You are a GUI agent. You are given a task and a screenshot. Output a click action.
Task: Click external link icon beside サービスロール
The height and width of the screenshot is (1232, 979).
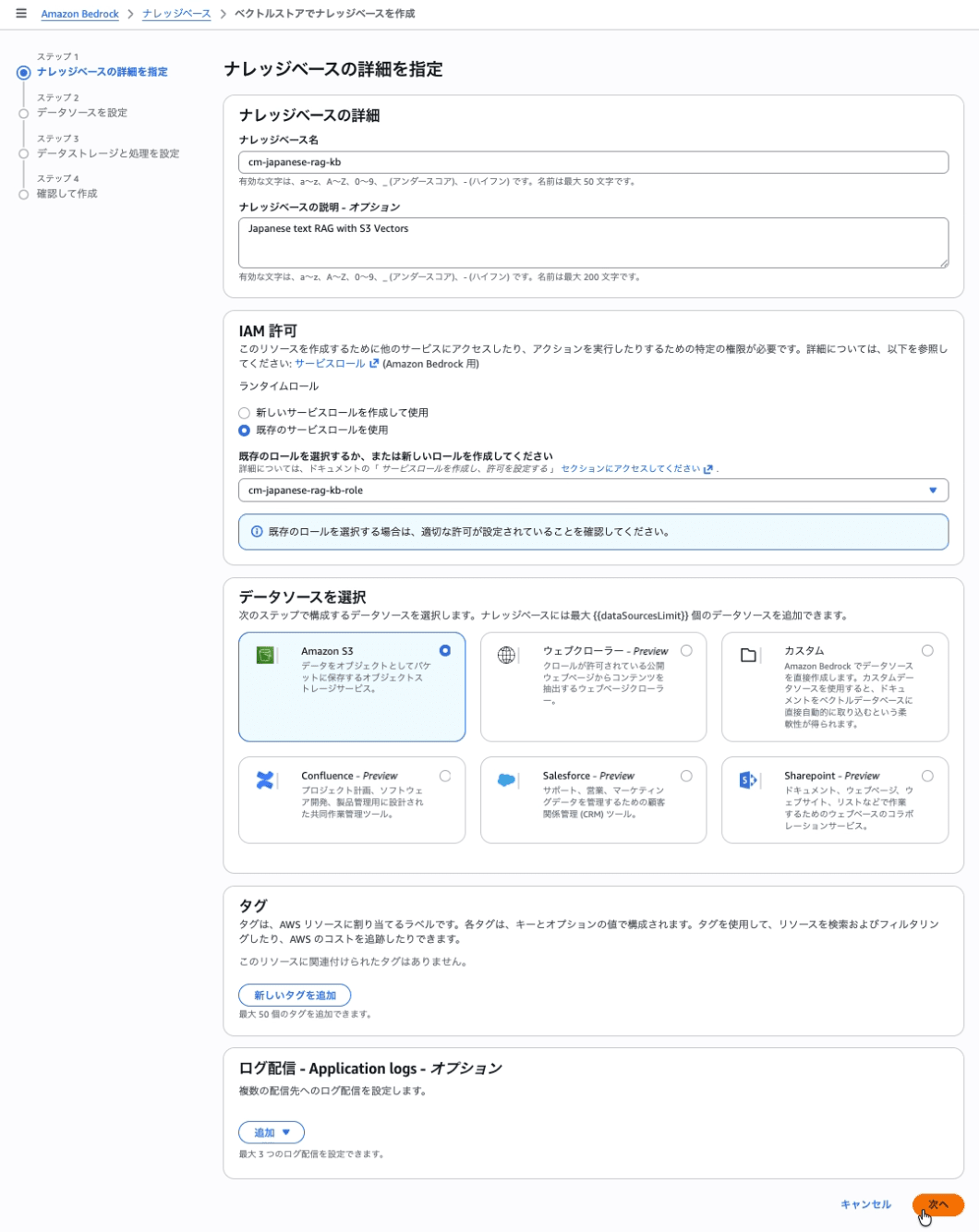pyautogui.click(x=374, y=363)
